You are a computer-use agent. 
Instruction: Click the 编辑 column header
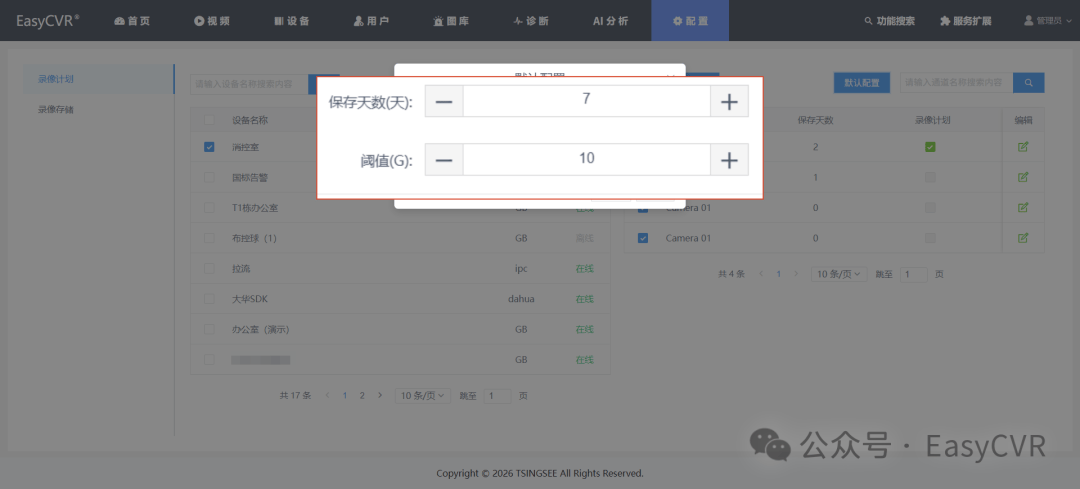point(1024,120)
